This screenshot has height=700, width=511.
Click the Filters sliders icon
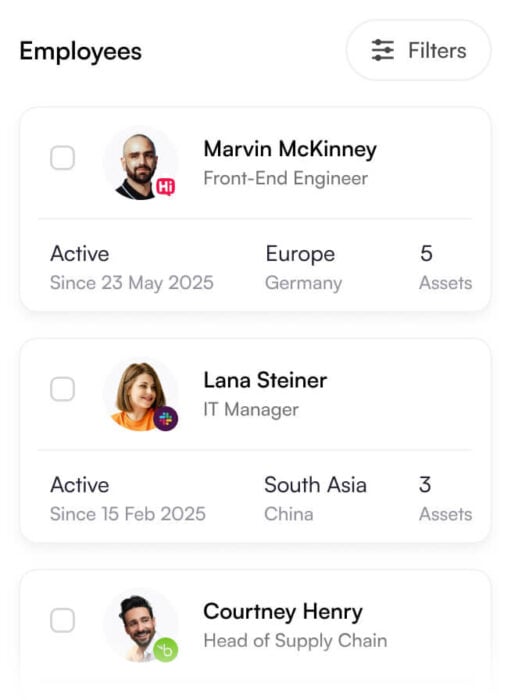coord(382,50)
